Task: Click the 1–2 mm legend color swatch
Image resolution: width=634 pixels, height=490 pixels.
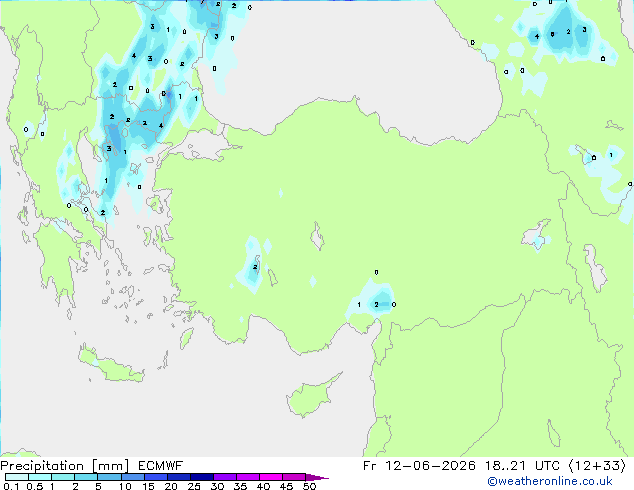Action: (x=63, y=477)
